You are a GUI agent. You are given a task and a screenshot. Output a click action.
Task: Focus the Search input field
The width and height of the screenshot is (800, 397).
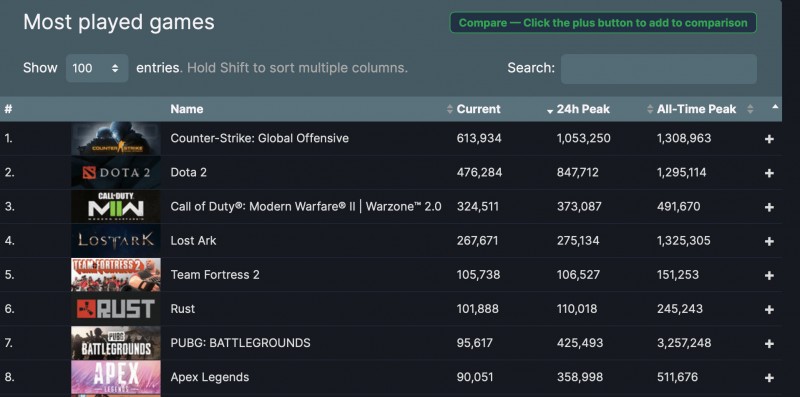[x=659, y=69]
